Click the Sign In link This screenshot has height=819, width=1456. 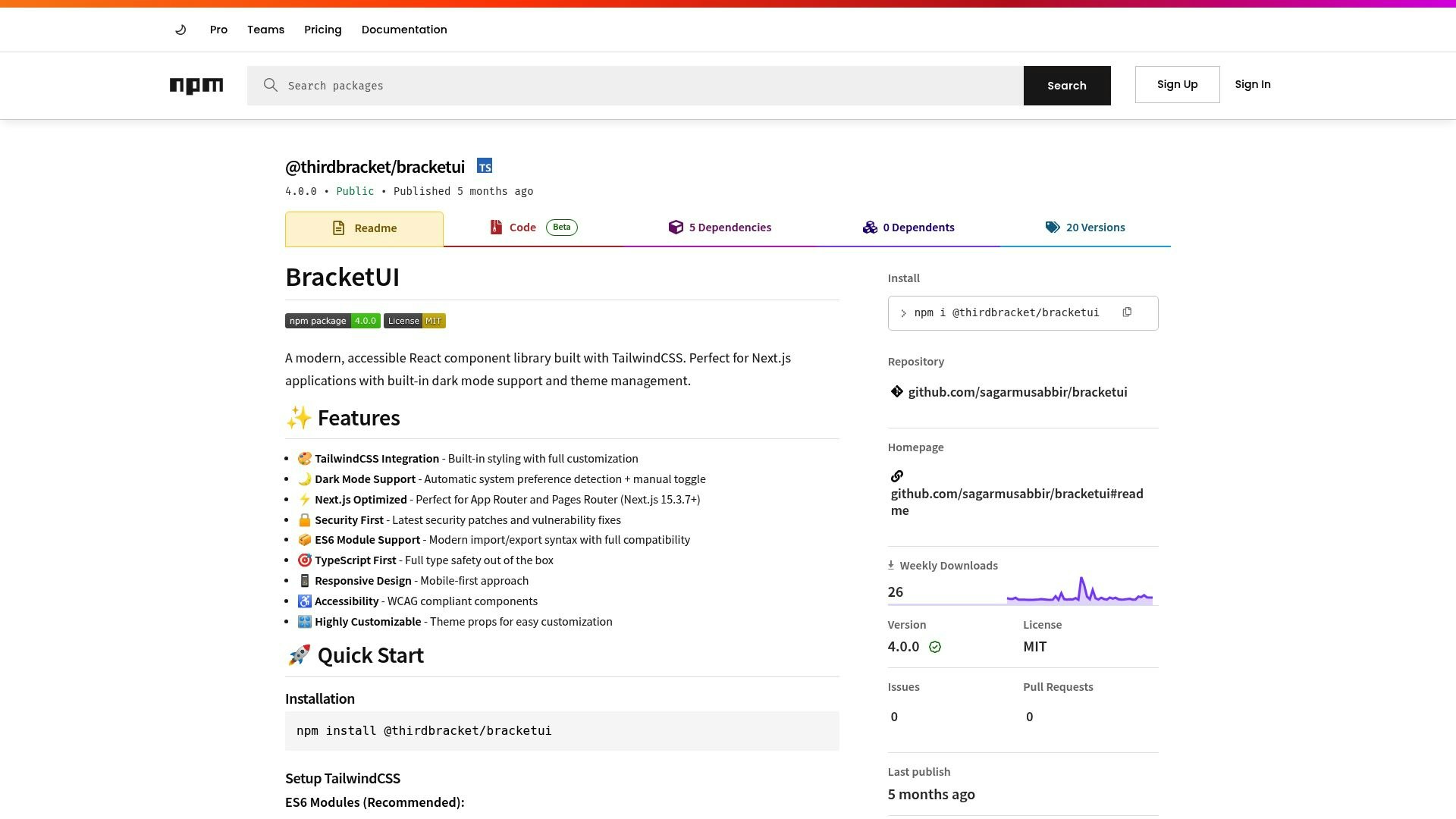click(1253, 84)
